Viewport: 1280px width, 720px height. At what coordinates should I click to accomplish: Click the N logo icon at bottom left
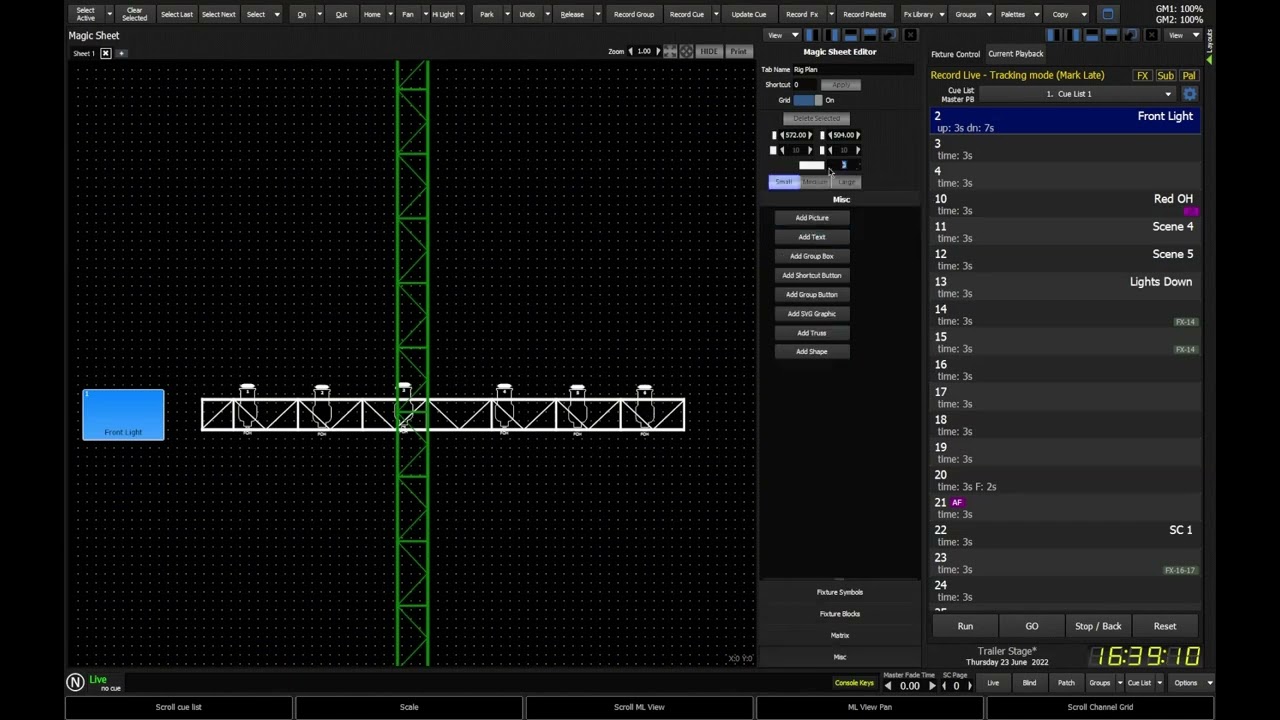(75, 682)
